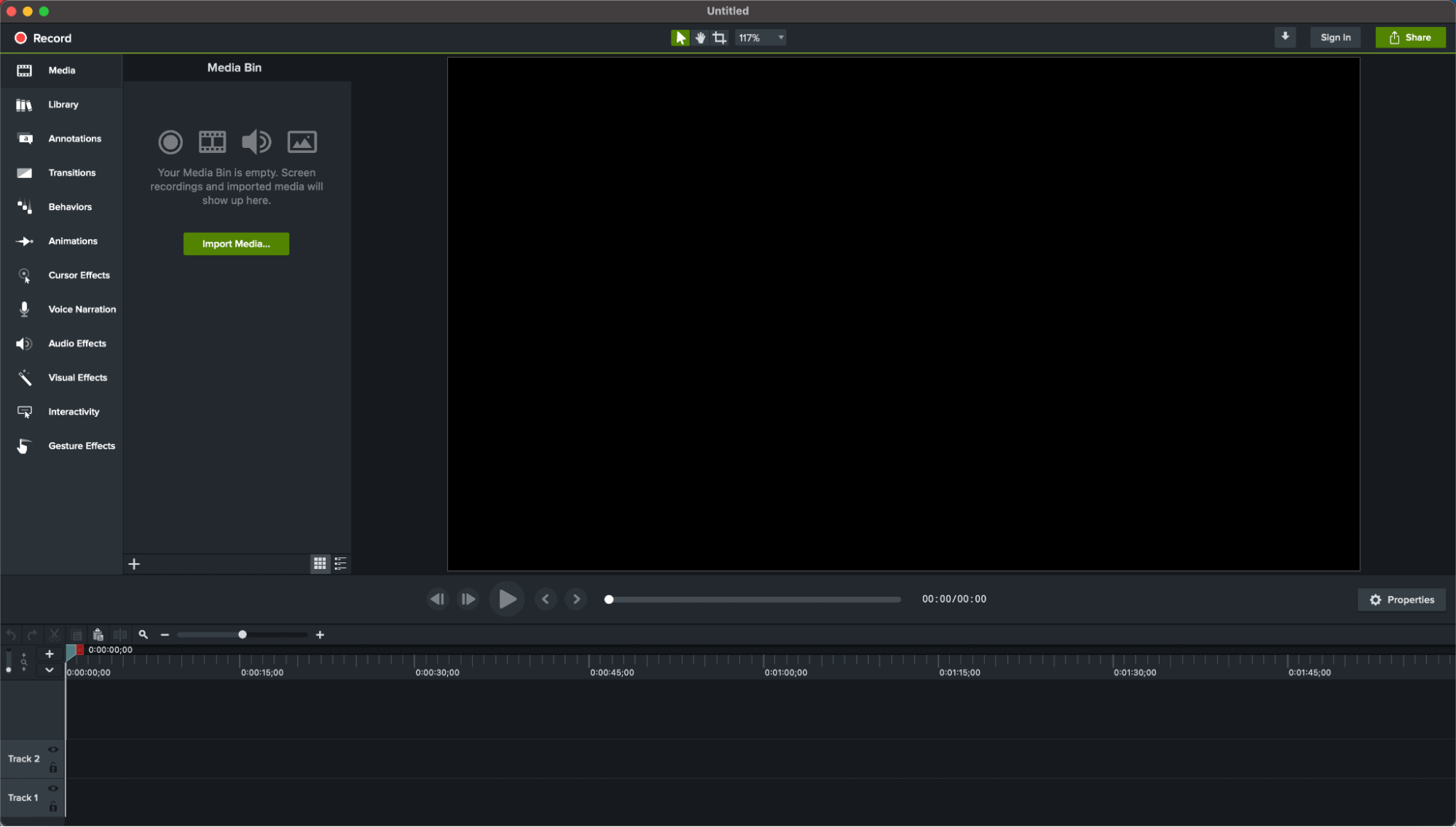Expand the chevron below add track
This screenshot has width=1456, height=827.
tap(49, 670)
